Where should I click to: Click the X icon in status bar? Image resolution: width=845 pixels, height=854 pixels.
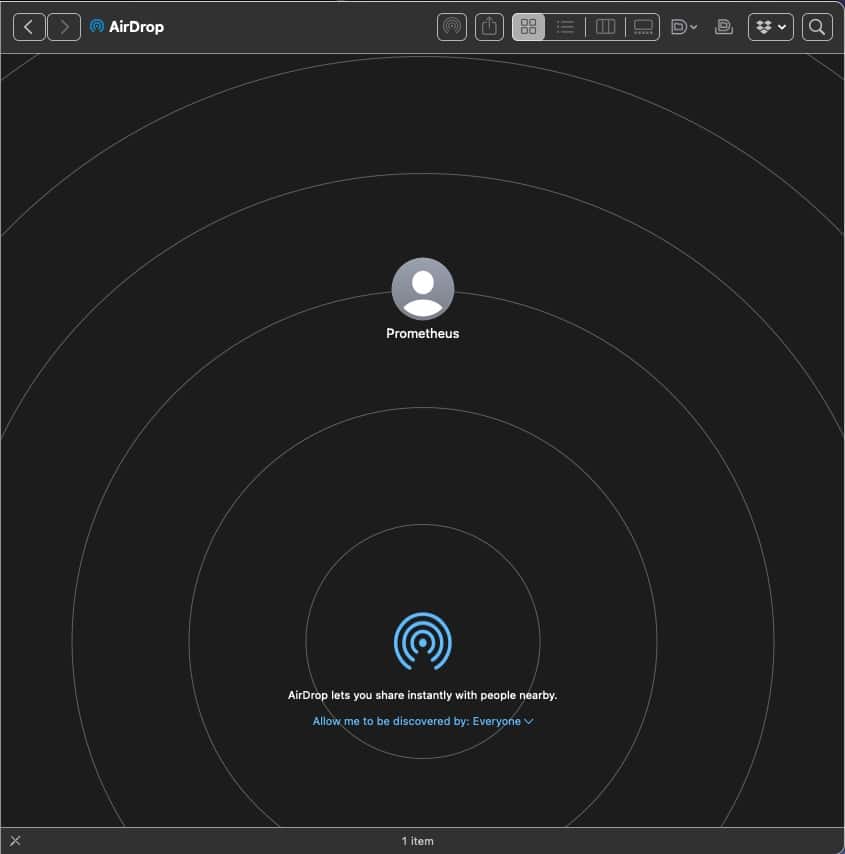(x=15, y=841)
